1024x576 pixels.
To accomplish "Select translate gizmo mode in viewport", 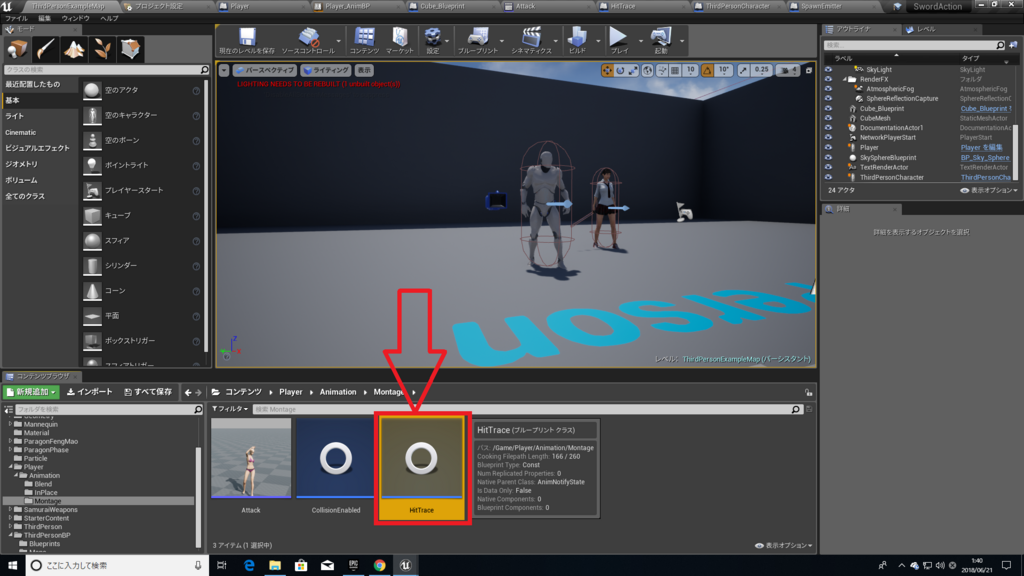I will point(607,70).
